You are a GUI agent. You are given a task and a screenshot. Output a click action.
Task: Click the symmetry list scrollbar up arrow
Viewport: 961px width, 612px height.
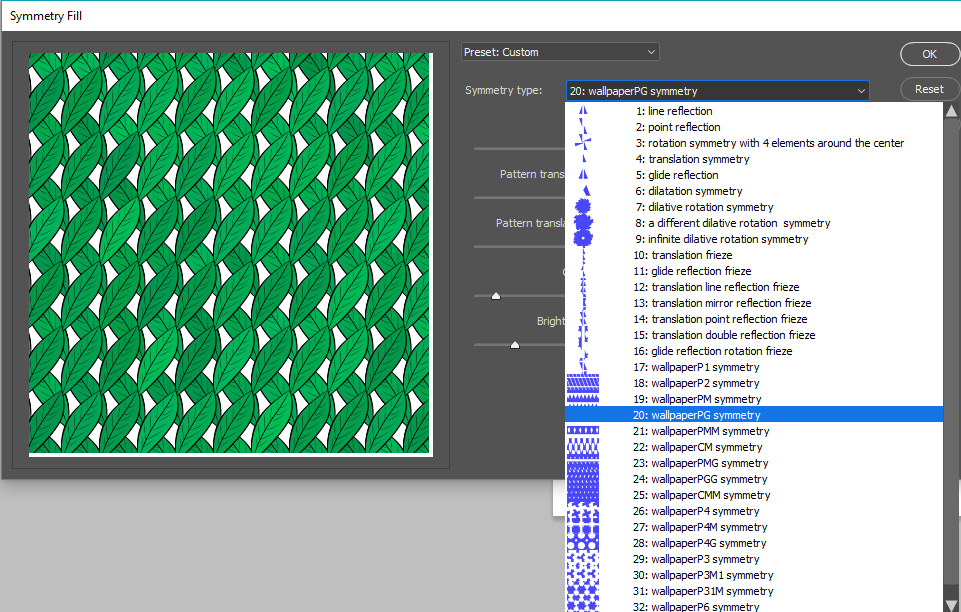pos(951,110)
